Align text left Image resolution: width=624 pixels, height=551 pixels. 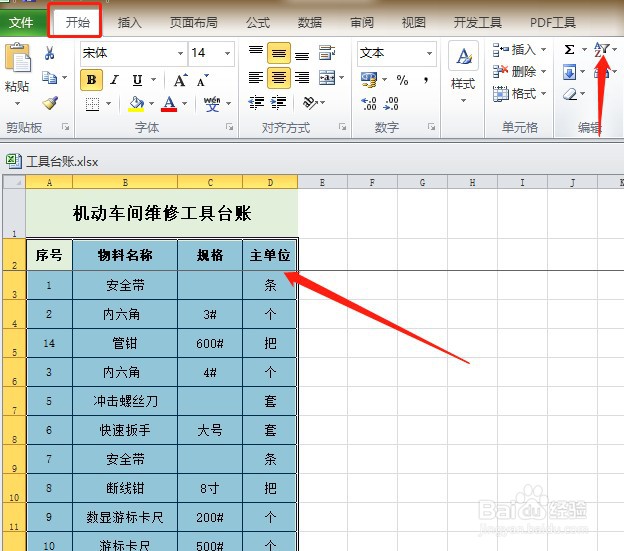point(255,77)
